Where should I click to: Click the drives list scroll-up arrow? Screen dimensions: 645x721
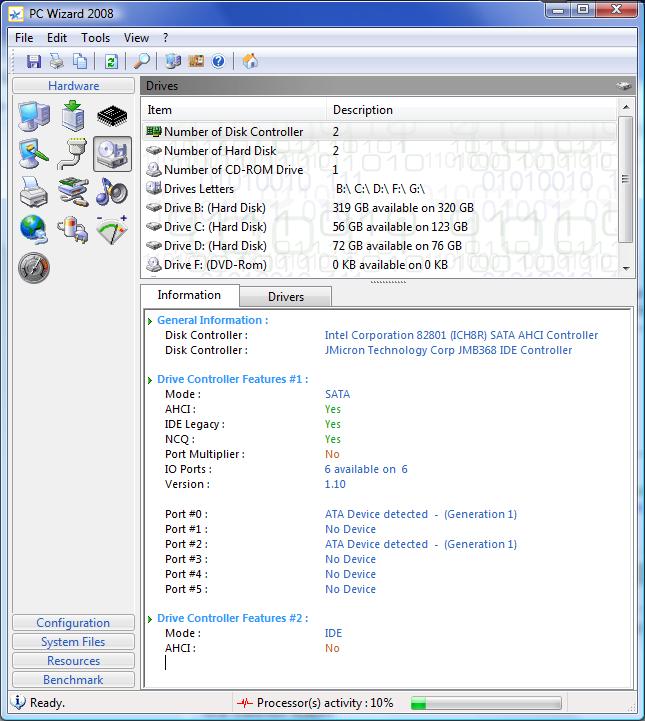[x=626, y=107]
